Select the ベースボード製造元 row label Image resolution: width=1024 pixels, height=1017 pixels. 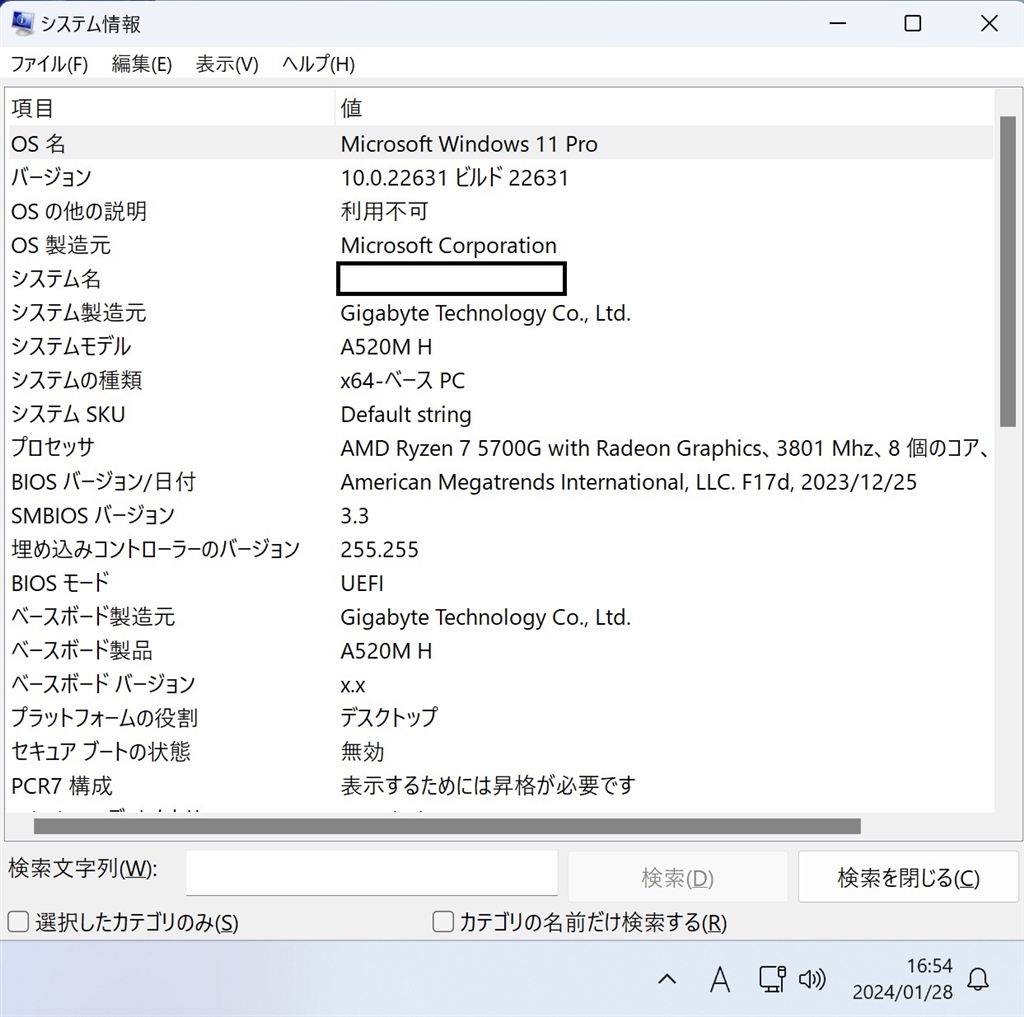coord(93,617)
